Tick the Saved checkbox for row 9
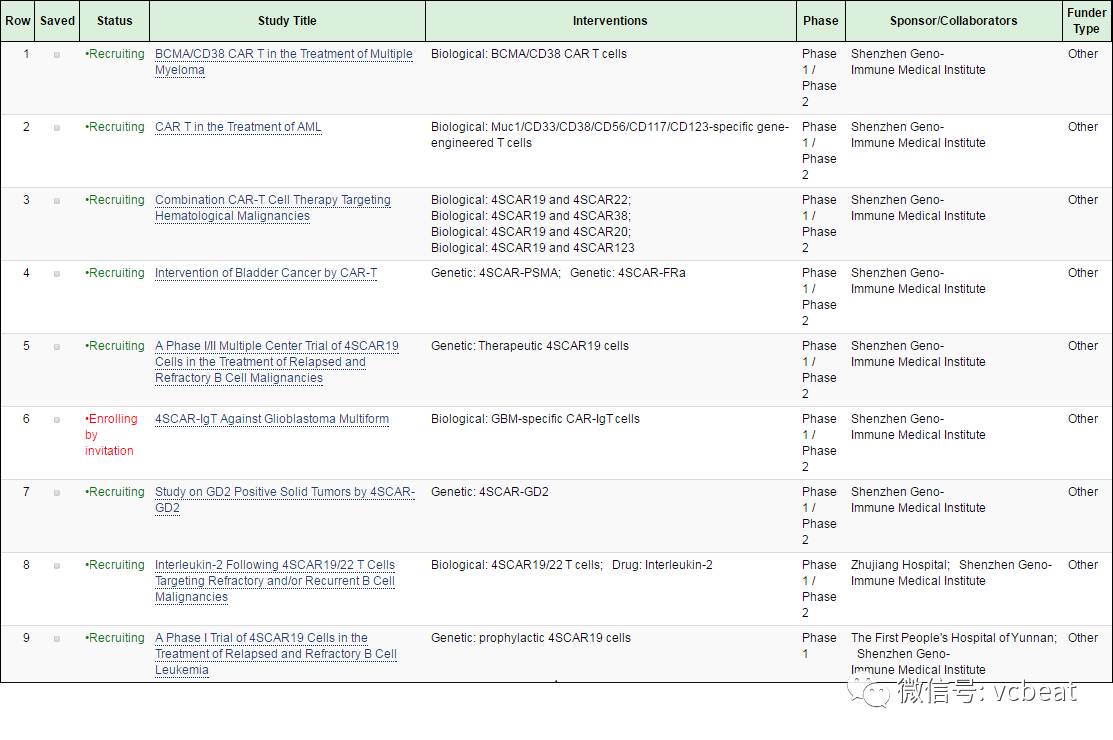Viewport: 1113px width, 740px height. point(57,639)
